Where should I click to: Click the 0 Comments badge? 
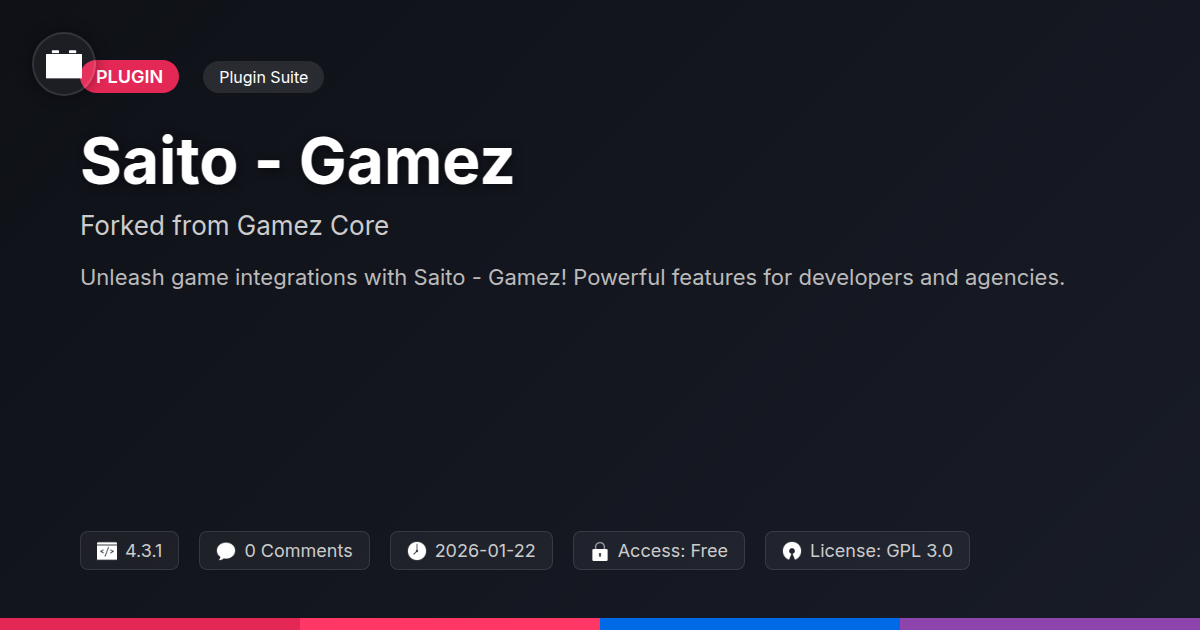click(x=284, y=551)
